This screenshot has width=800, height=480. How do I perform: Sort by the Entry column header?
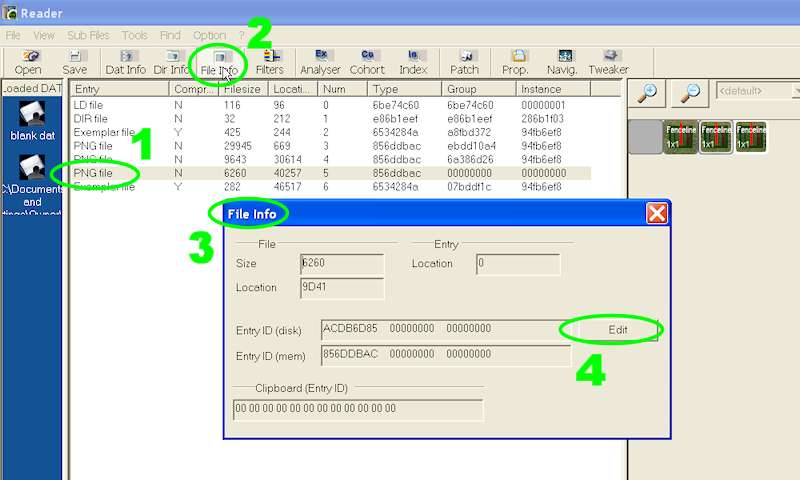(x=119, y=89)
